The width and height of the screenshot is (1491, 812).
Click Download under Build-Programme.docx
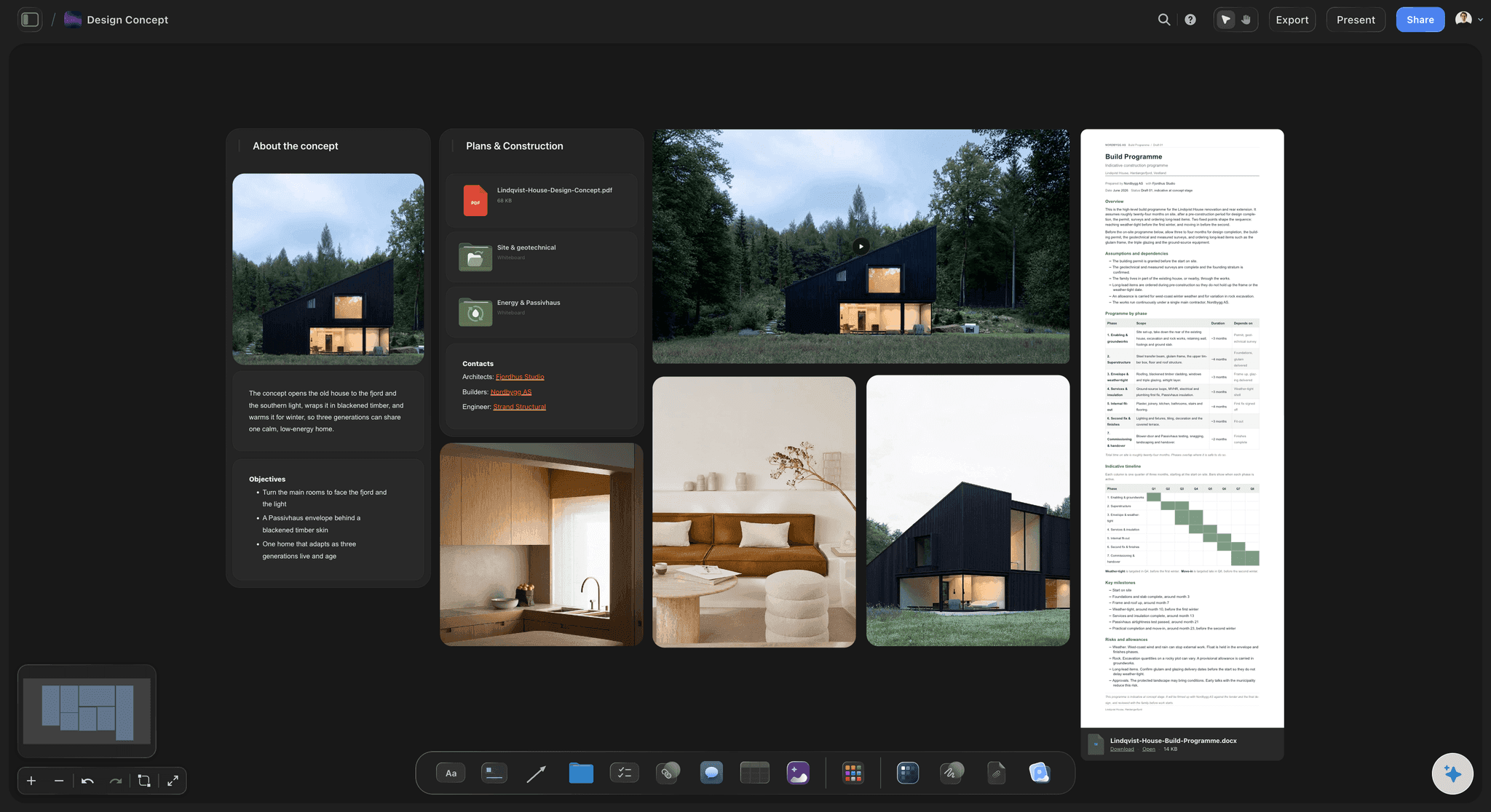click(x=1122, y=749)
